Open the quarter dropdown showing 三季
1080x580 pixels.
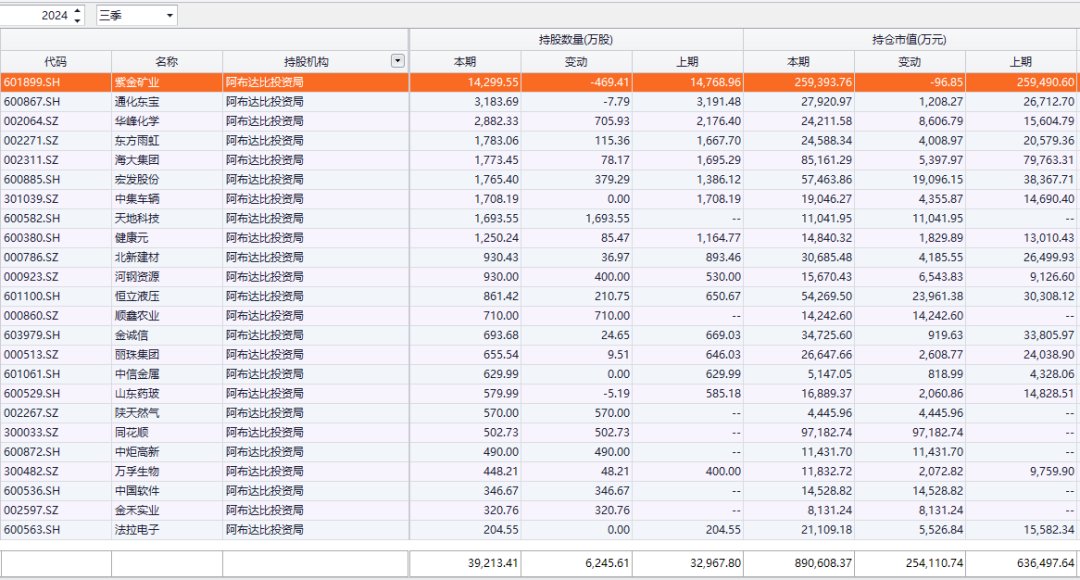(x=136, y=15)
